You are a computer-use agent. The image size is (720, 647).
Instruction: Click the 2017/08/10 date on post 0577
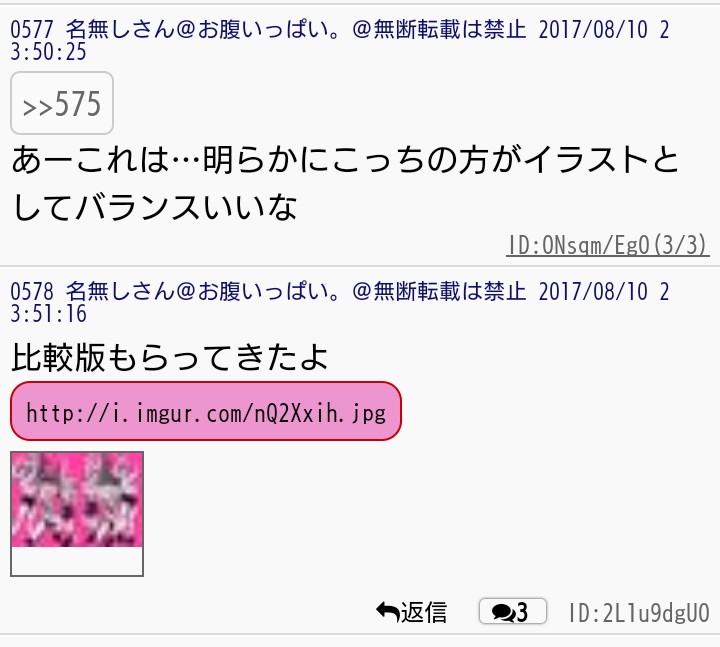pyautogui.click(x=593, y=30)
